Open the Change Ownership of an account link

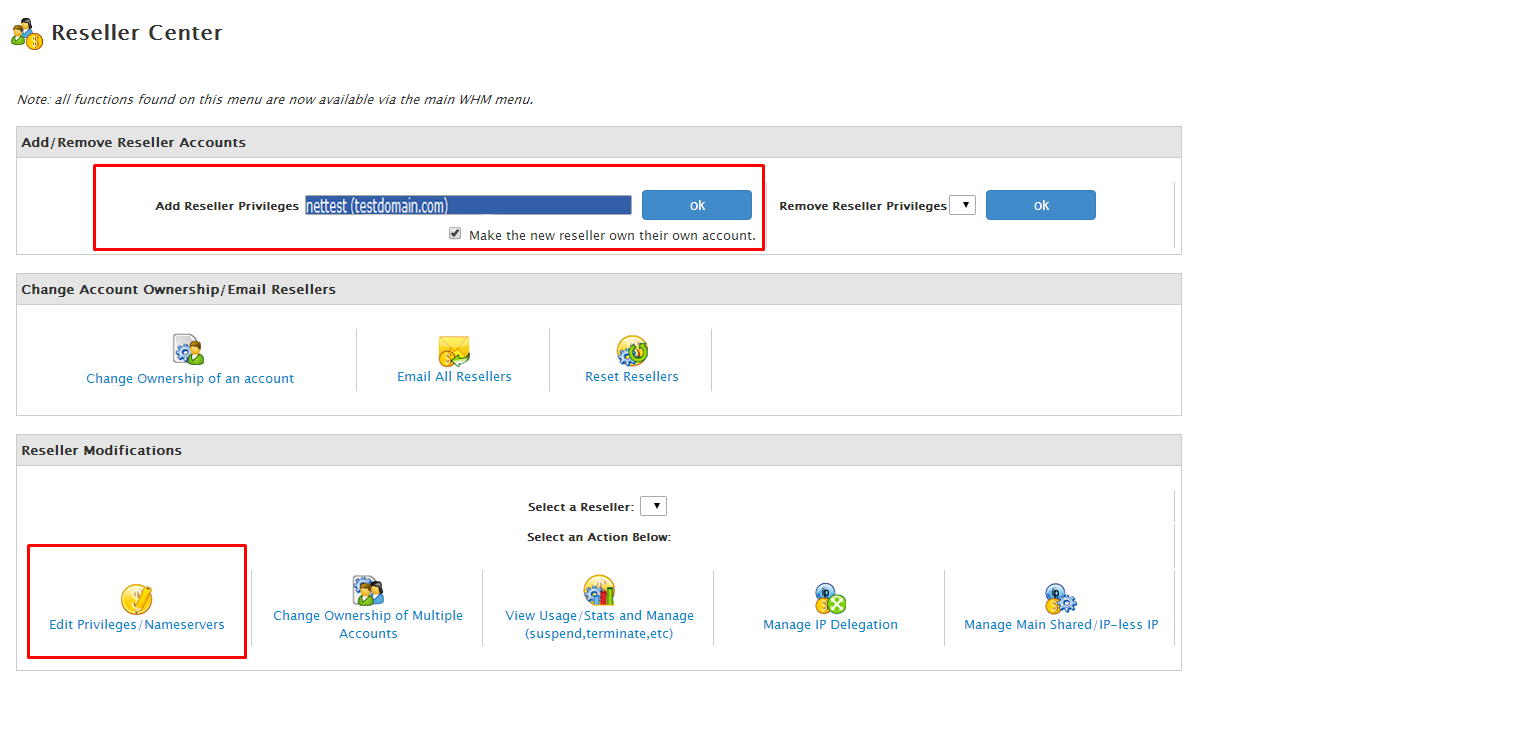(189, 378)
